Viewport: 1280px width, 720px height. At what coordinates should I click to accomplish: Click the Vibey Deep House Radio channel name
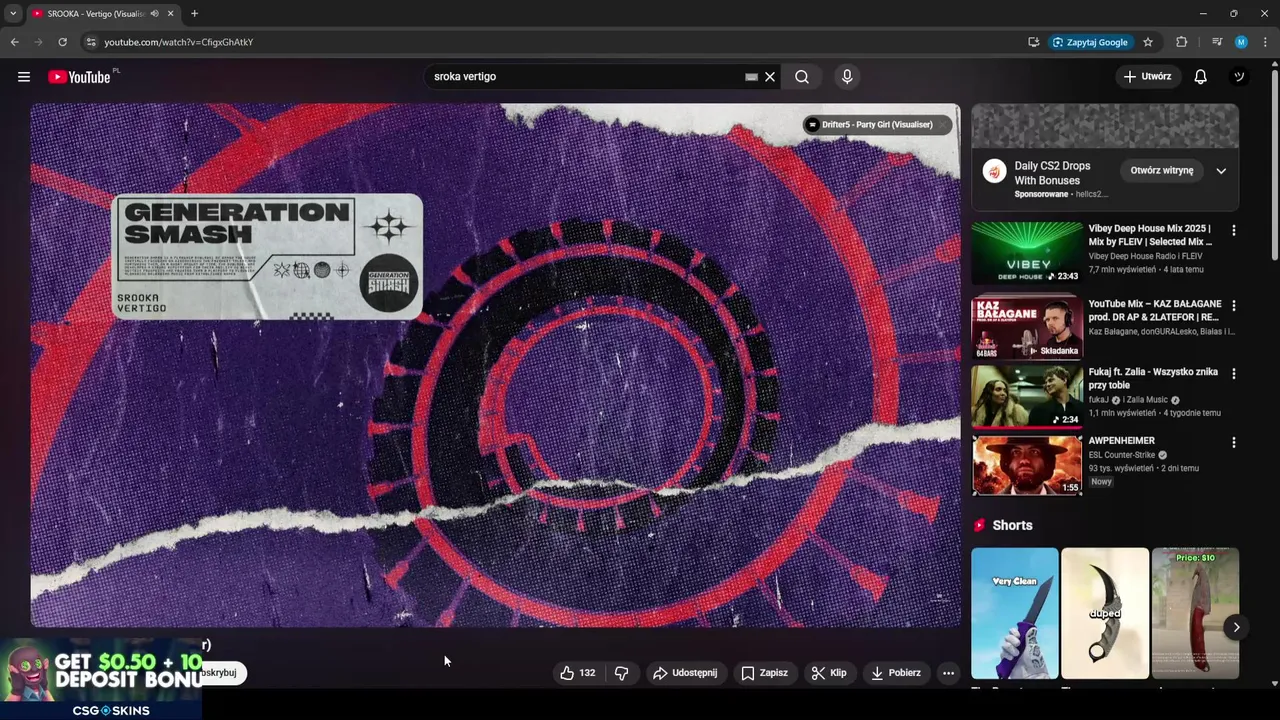coord(1145,256)
